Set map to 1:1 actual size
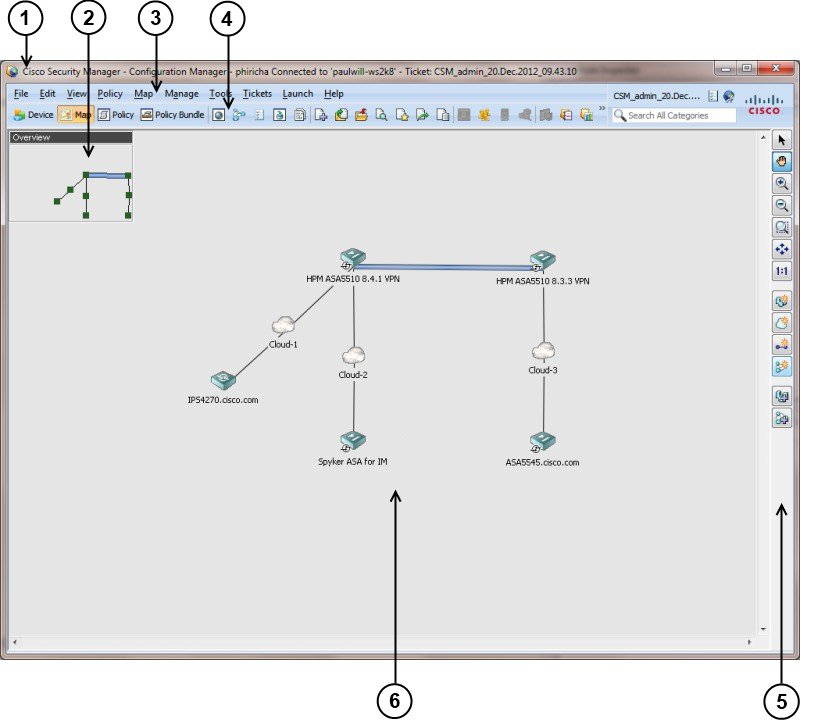 (781, 271)
